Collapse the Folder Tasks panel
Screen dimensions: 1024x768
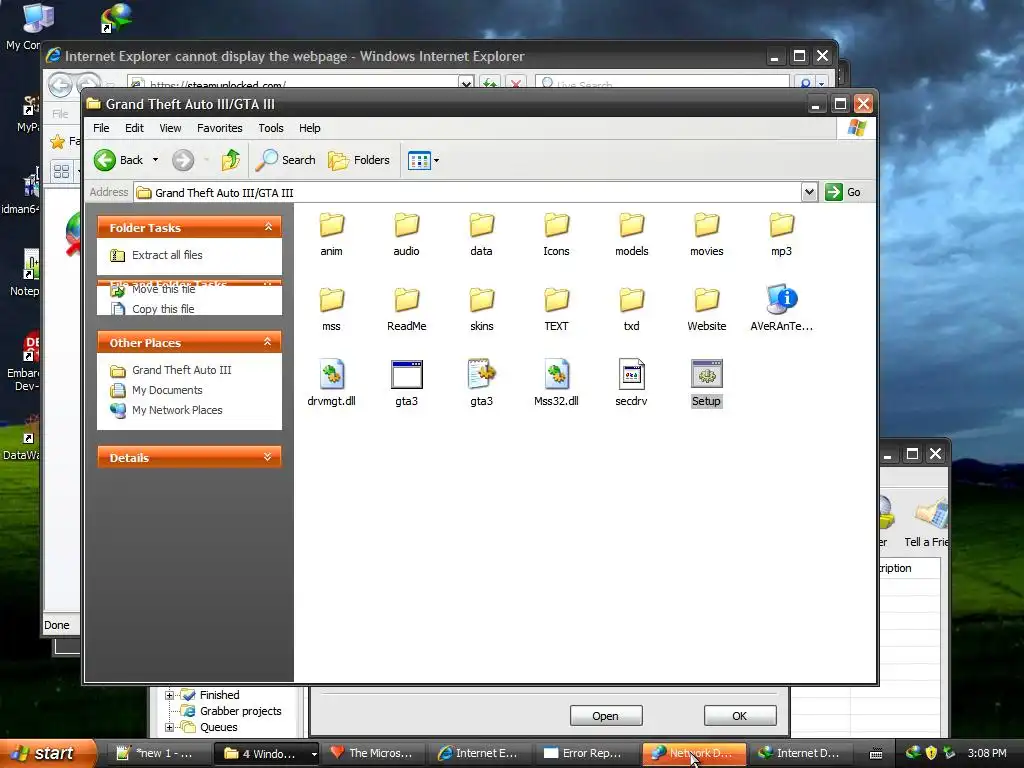pos(268,227)
